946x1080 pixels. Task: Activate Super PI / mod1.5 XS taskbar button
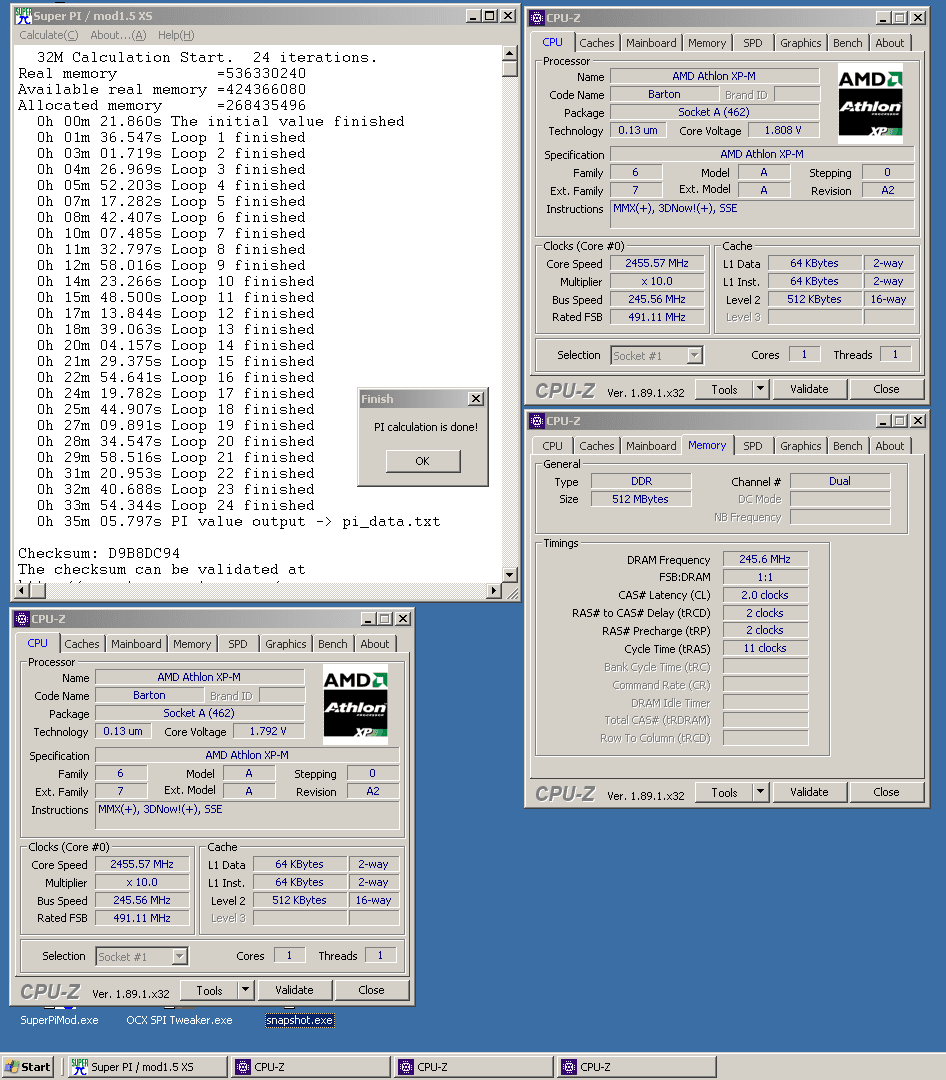148,1067
